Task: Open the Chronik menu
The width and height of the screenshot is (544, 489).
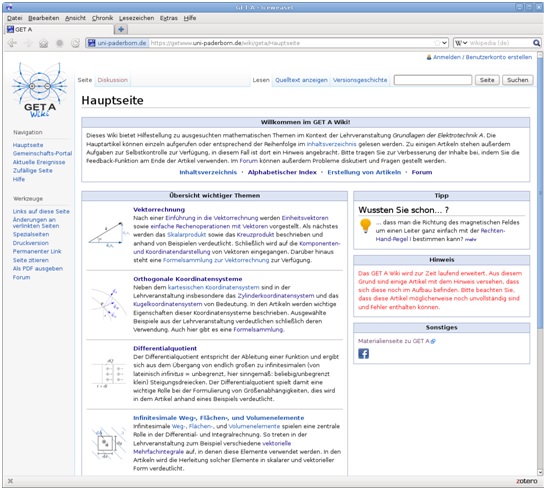Action: coord(102,18)
